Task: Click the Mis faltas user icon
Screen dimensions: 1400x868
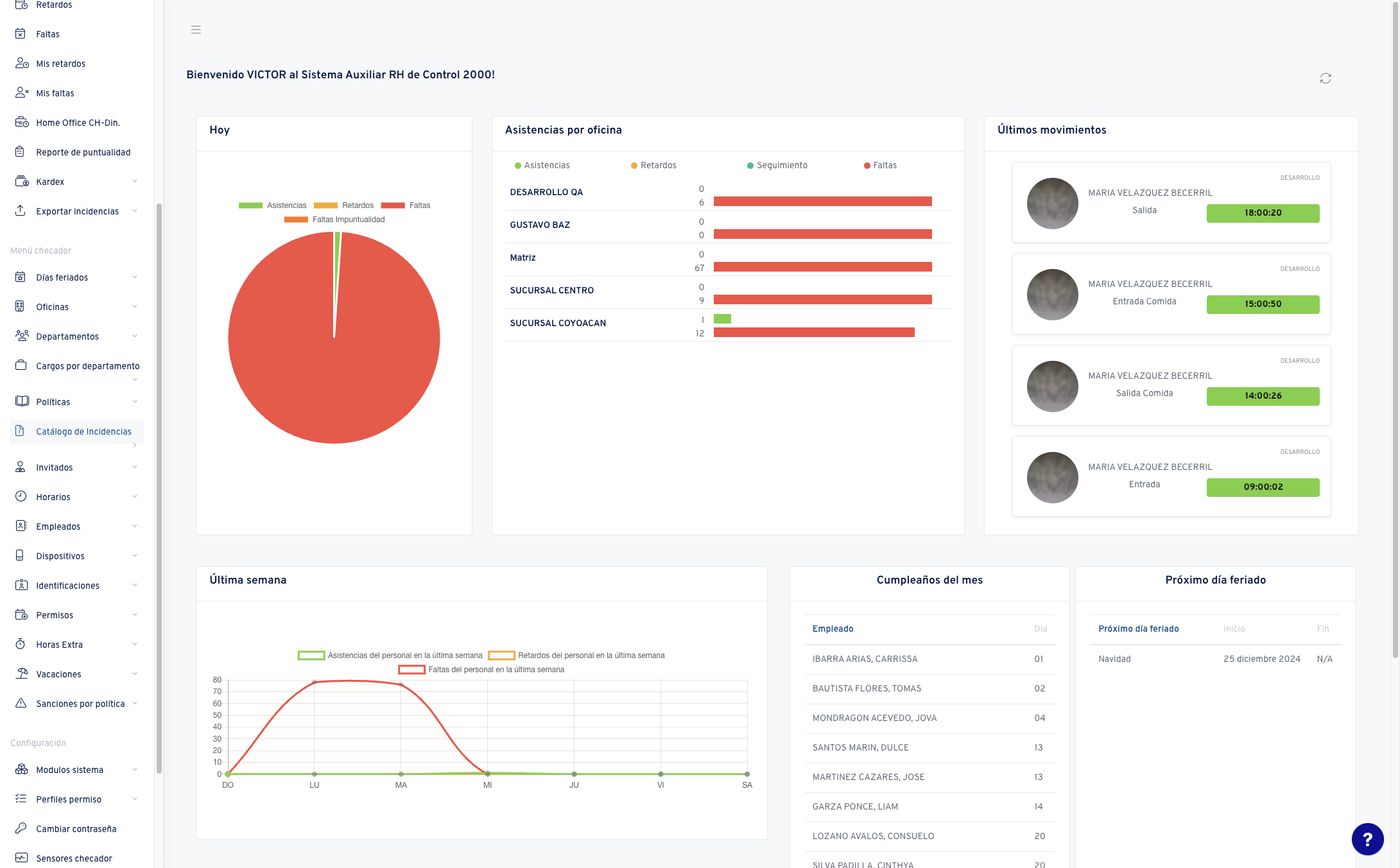Action: [x=22, y=93]
